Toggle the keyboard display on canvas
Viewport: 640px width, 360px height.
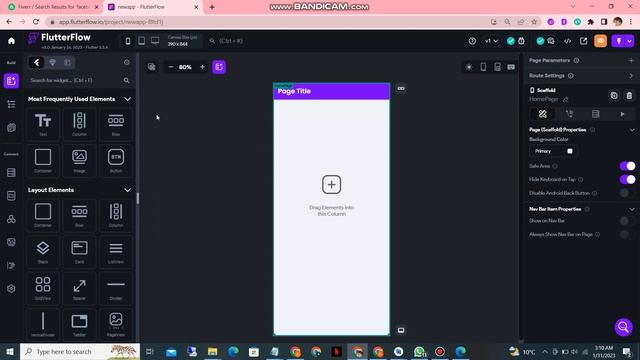(x=511, y=67)
